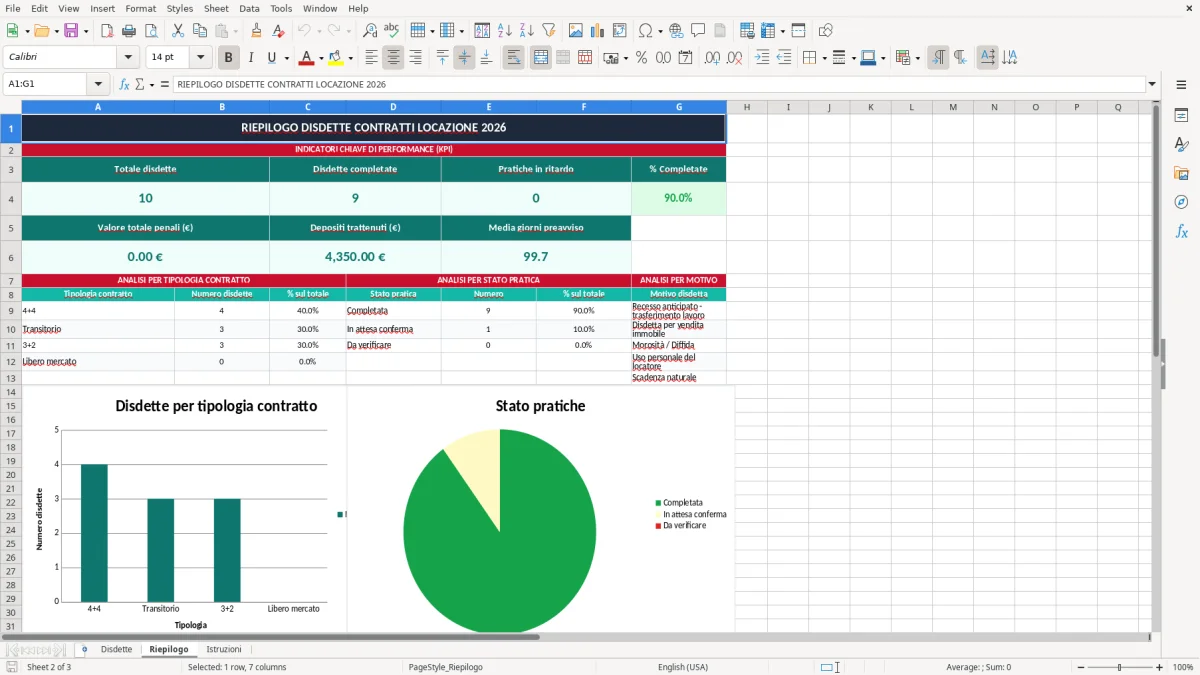
Task: Sort descending
Action: (526, 31)
